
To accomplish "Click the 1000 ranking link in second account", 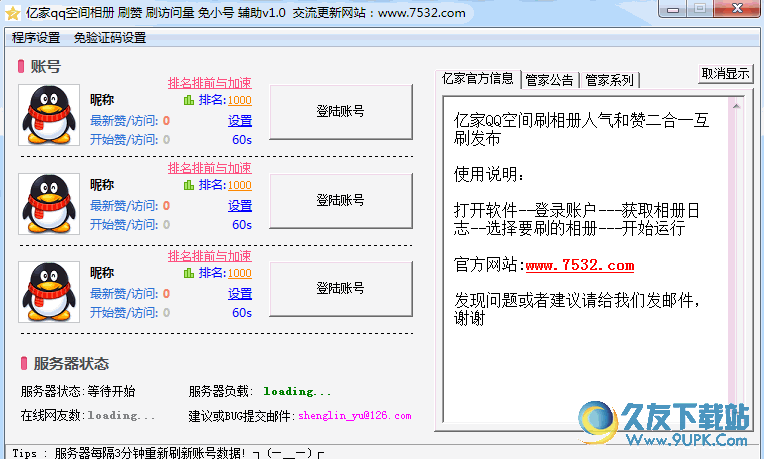I will click(240, 185).
